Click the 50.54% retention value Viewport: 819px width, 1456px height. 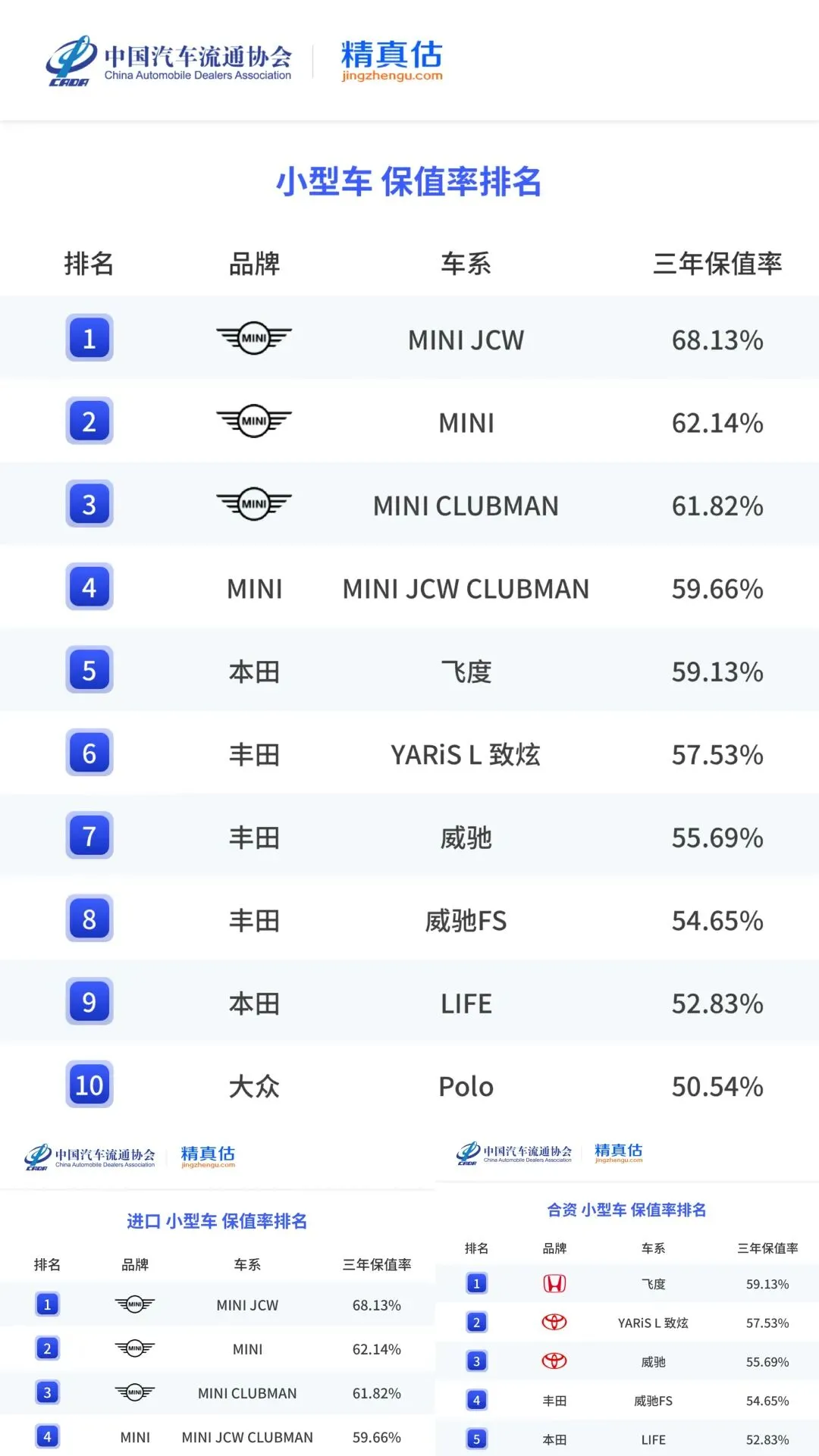(717, 1086)
